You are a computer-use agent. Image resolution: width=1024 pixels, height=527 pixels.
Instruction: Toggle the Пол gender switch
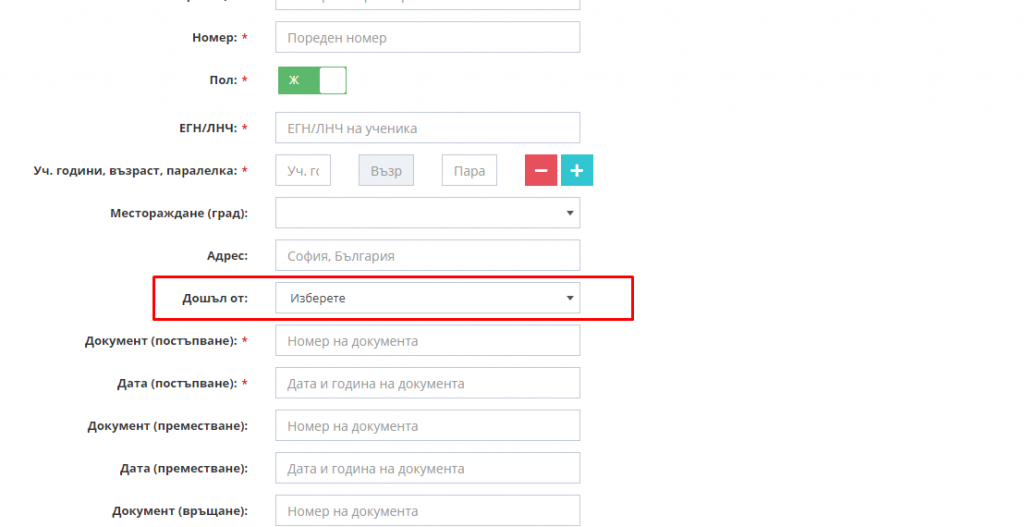312,80
